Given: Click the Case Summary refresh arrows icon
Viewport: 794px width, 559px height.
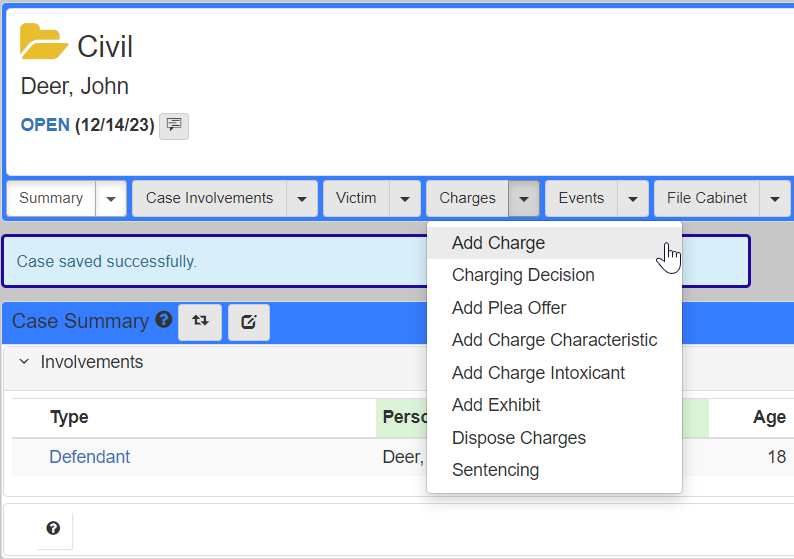Looking at the screenshot, I should point(200,322).
